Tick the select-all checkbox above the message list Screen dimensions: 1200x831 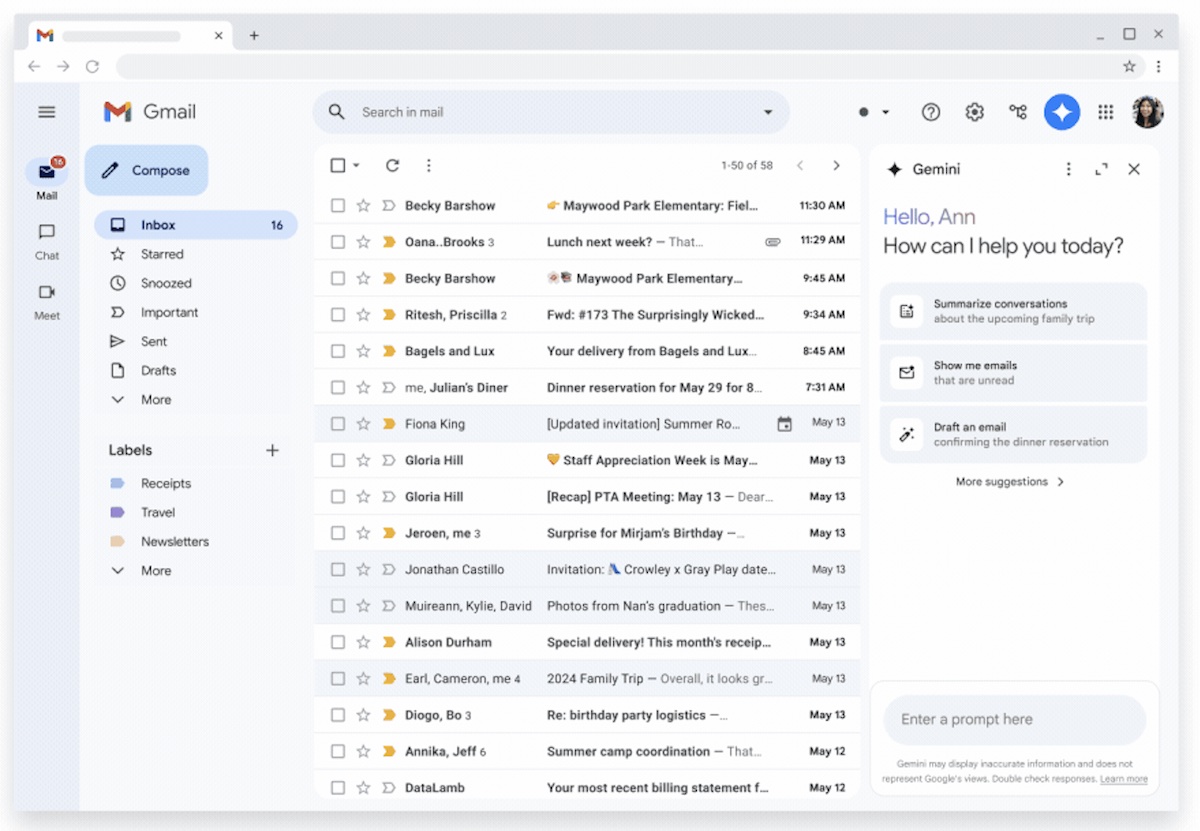point(338,165)
